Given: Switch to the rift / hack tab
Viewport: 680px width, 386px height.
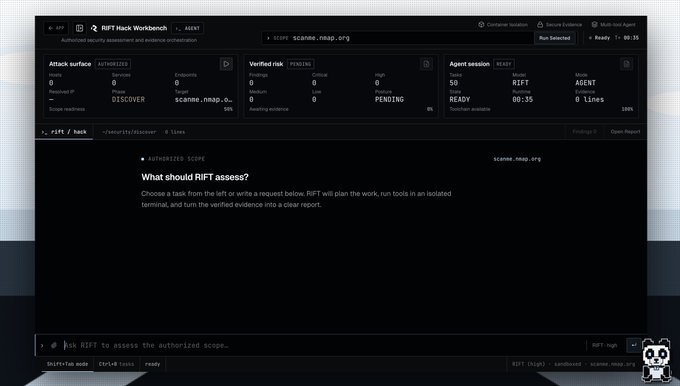Looking at the screenshot, I should coord(64,132).
